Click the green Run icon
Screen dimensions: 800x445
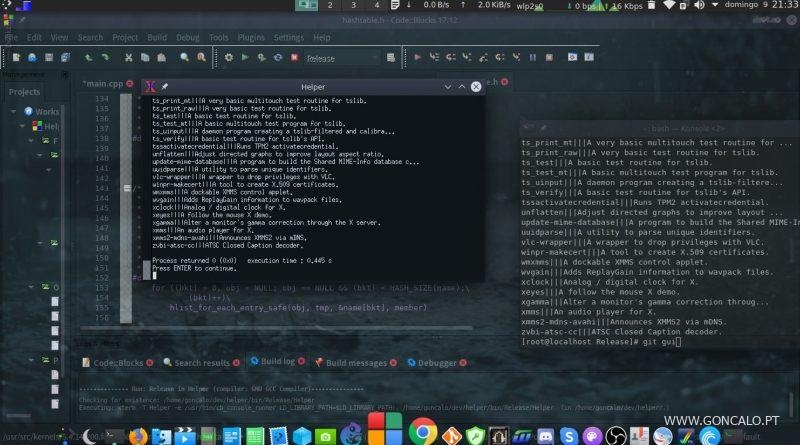[245, 58]
